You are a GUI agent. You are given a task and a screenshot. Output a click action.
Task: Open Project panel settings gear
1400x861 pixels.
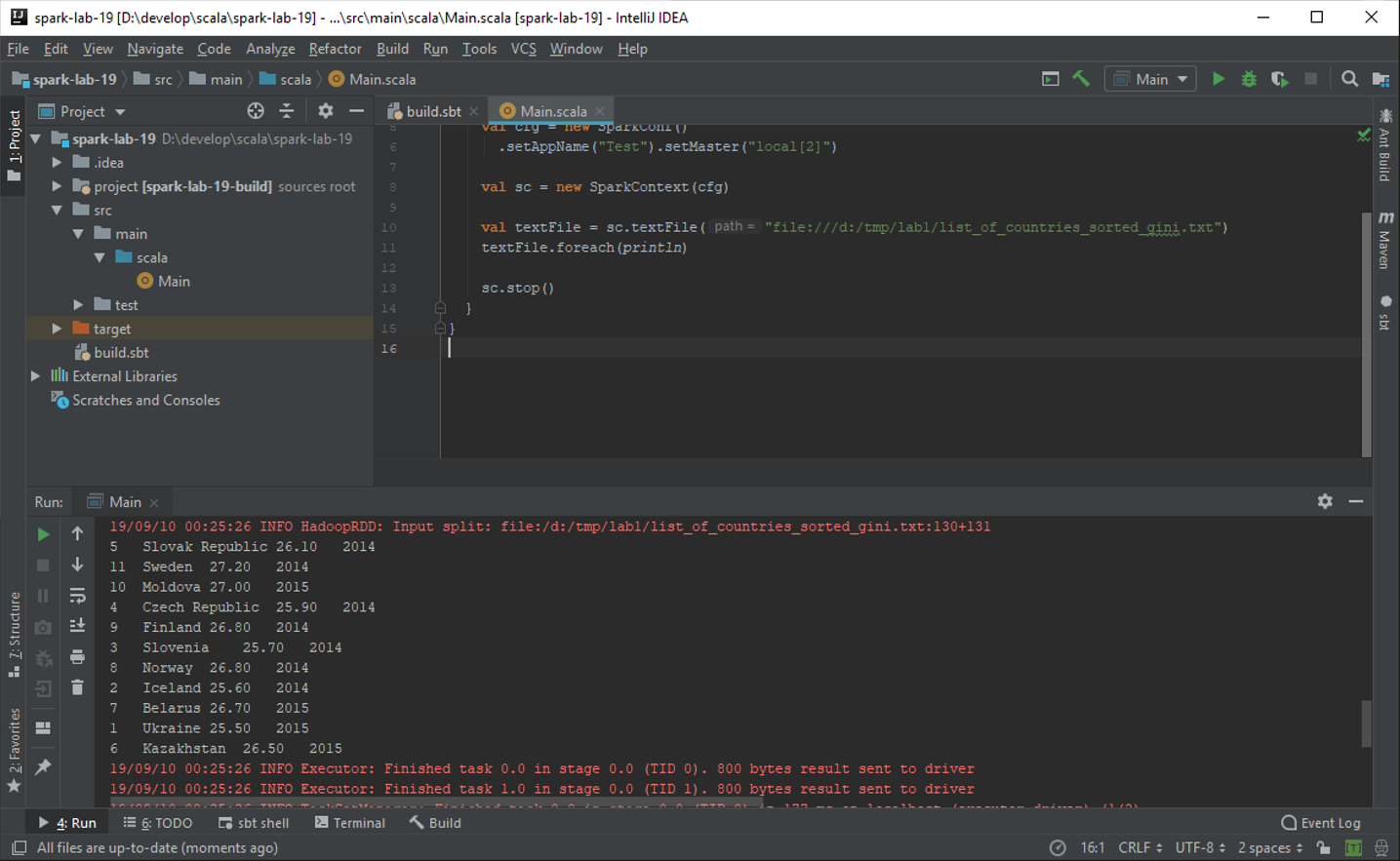coord(325,111)
